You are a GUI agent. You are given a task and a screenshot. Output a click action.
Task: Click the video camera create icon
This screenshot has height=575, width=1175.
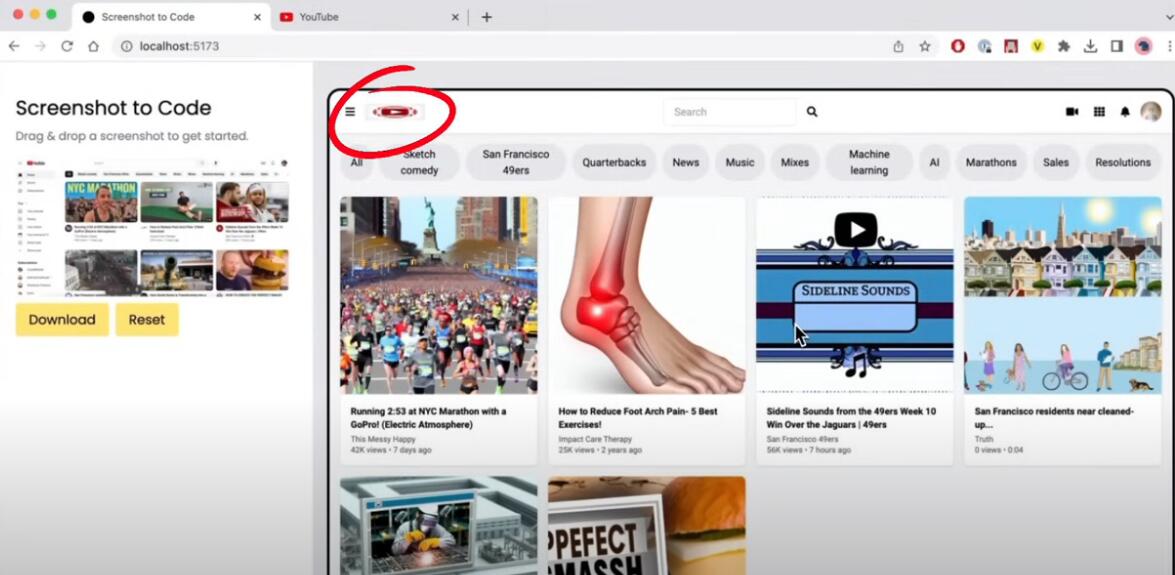(x=1072, y=112)
